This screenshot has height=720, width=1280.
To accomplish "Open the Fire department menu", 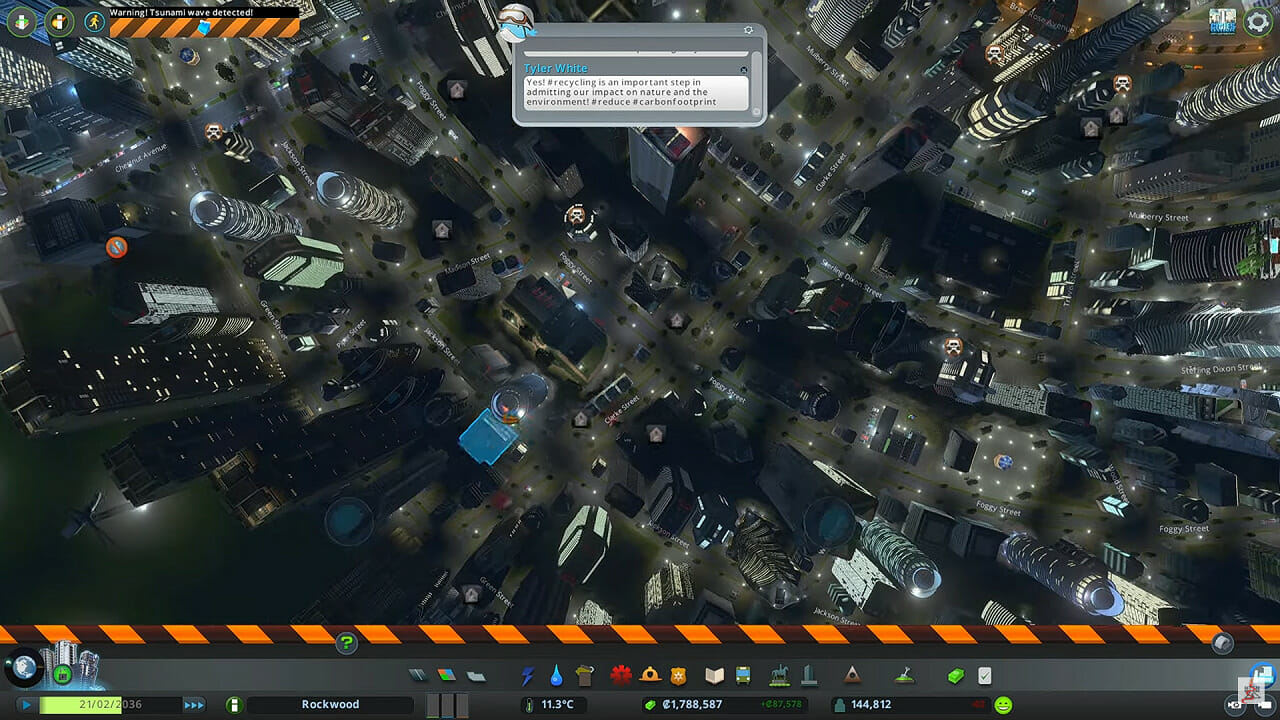I will tap(650, 676).
